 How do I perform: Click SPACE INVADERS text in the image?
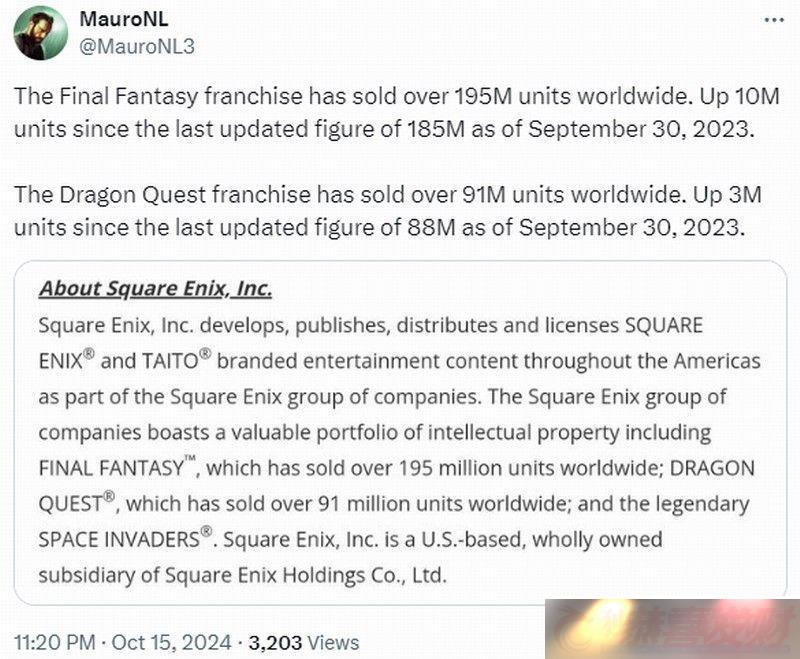124,539
